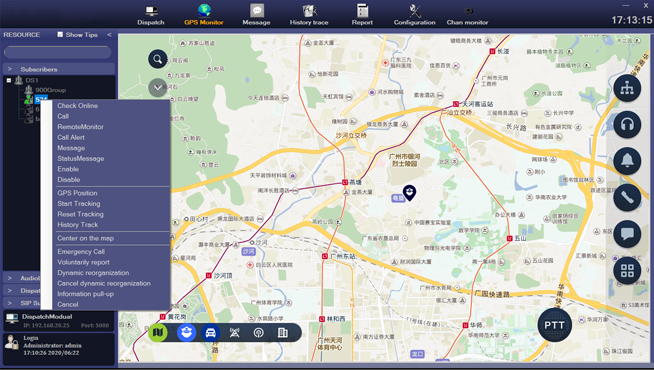Click the headset icon on right

[x=627, y=125]
